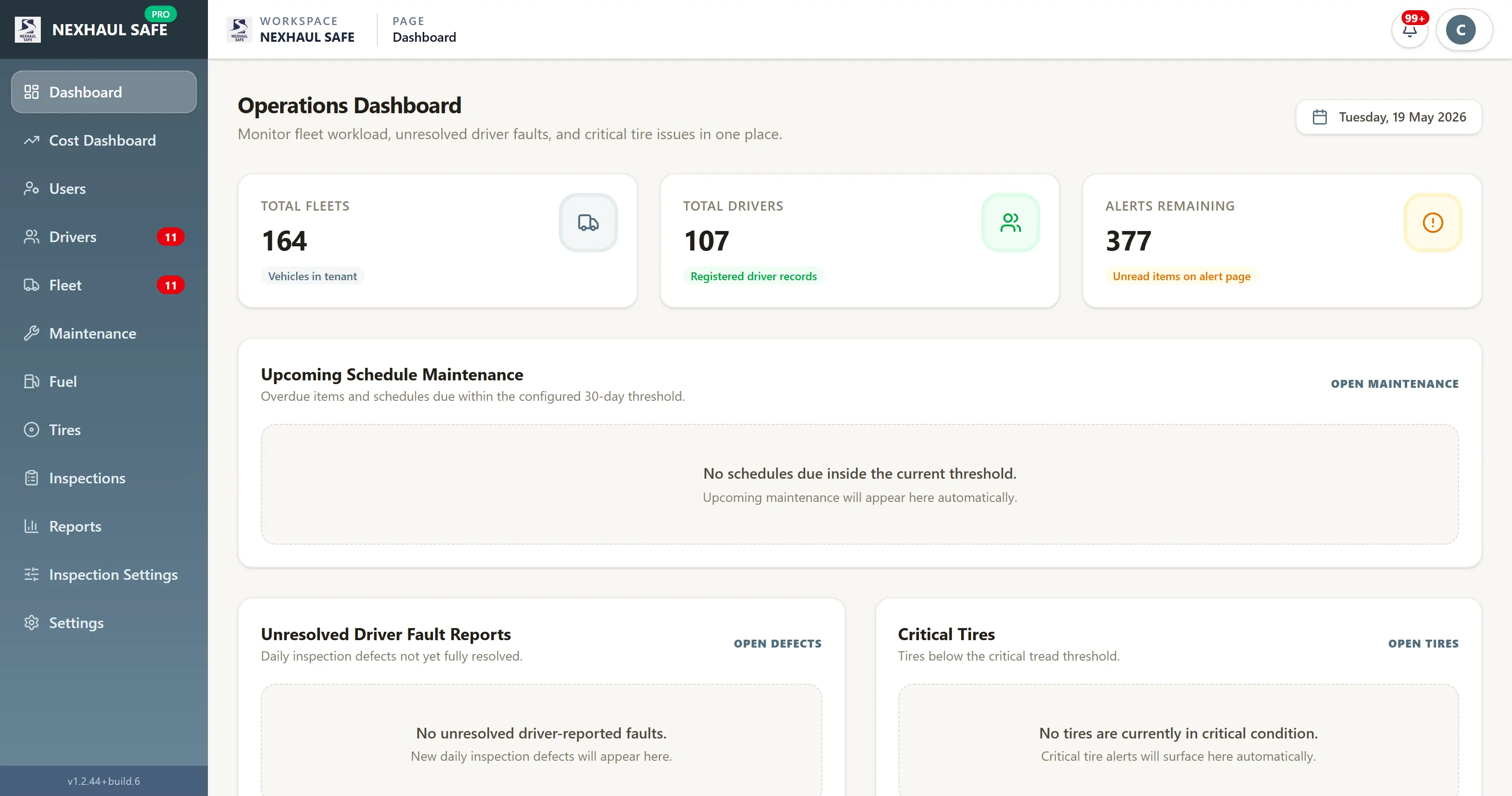Image resolution: width=1512 pixels, height=796 pixels.
Task: Click the Unresolved Driver Fault Reports heading
Action: click(x=386, y=634)
